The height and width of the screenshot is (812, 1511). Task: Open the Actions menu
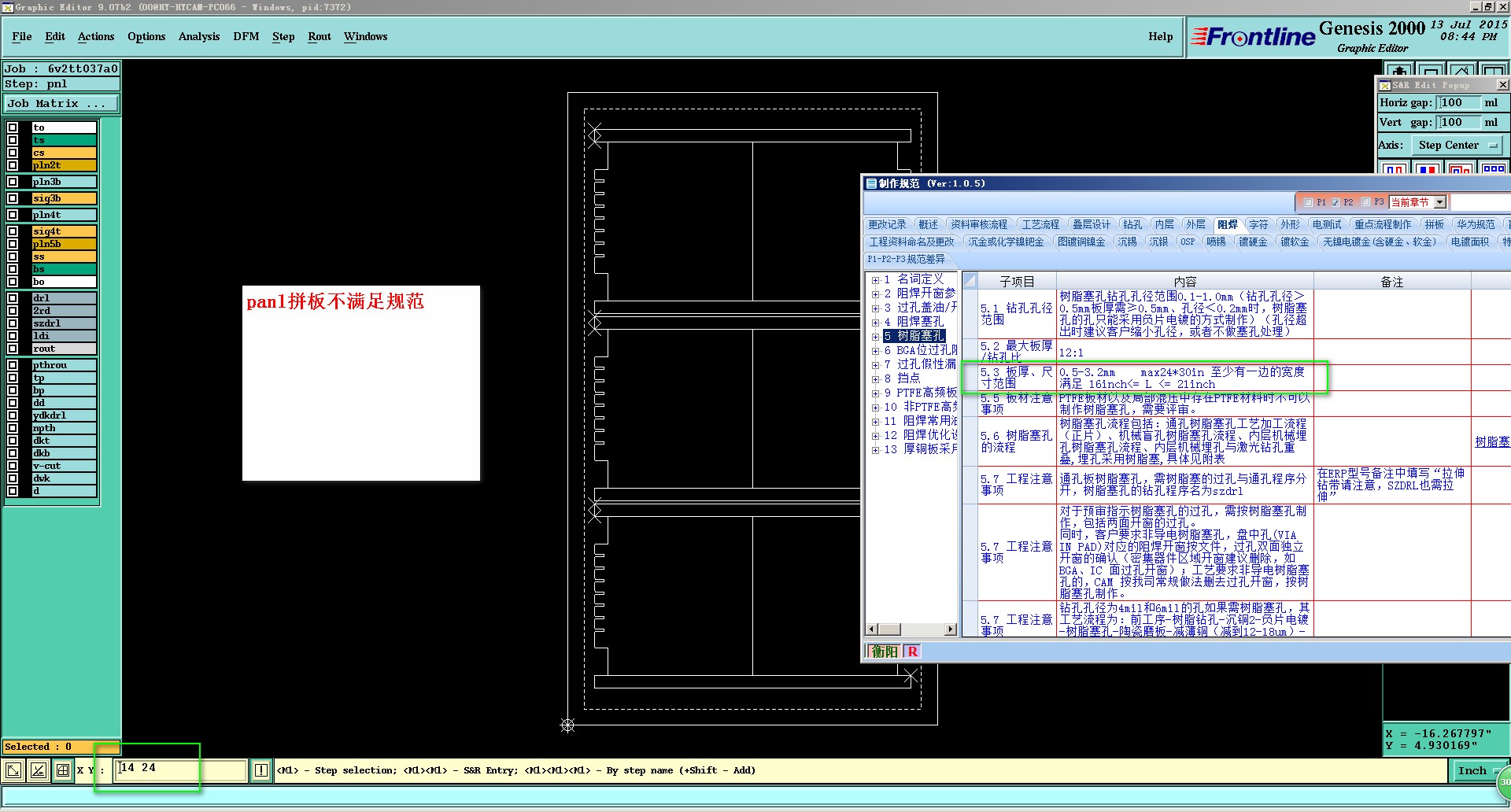click(96, 36)
